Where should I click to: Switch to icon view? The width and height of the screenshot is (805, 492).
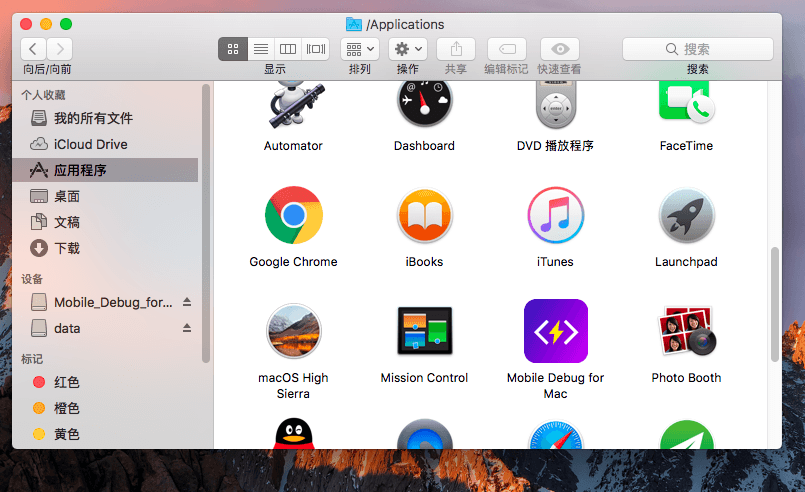233,49
